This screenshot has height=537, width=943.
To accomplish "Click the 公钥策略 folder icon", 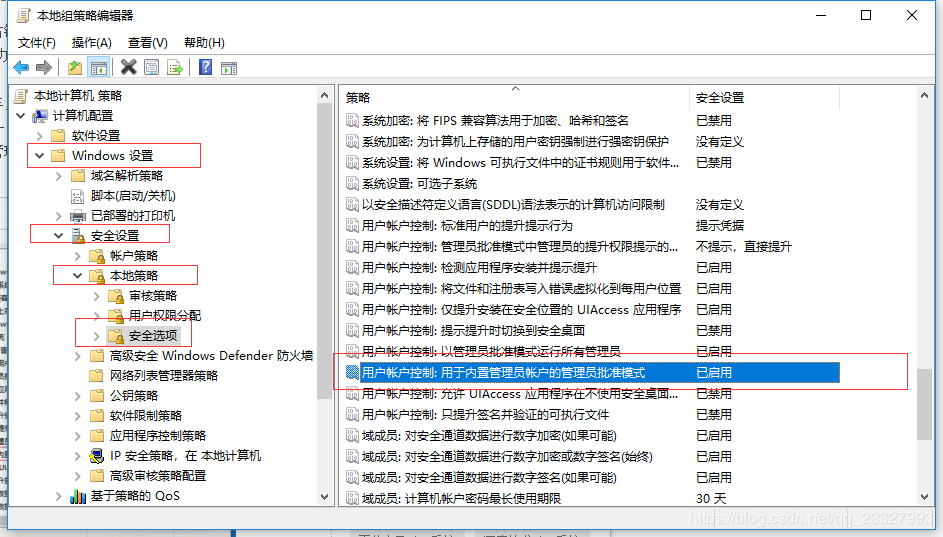I will (96, 396).
